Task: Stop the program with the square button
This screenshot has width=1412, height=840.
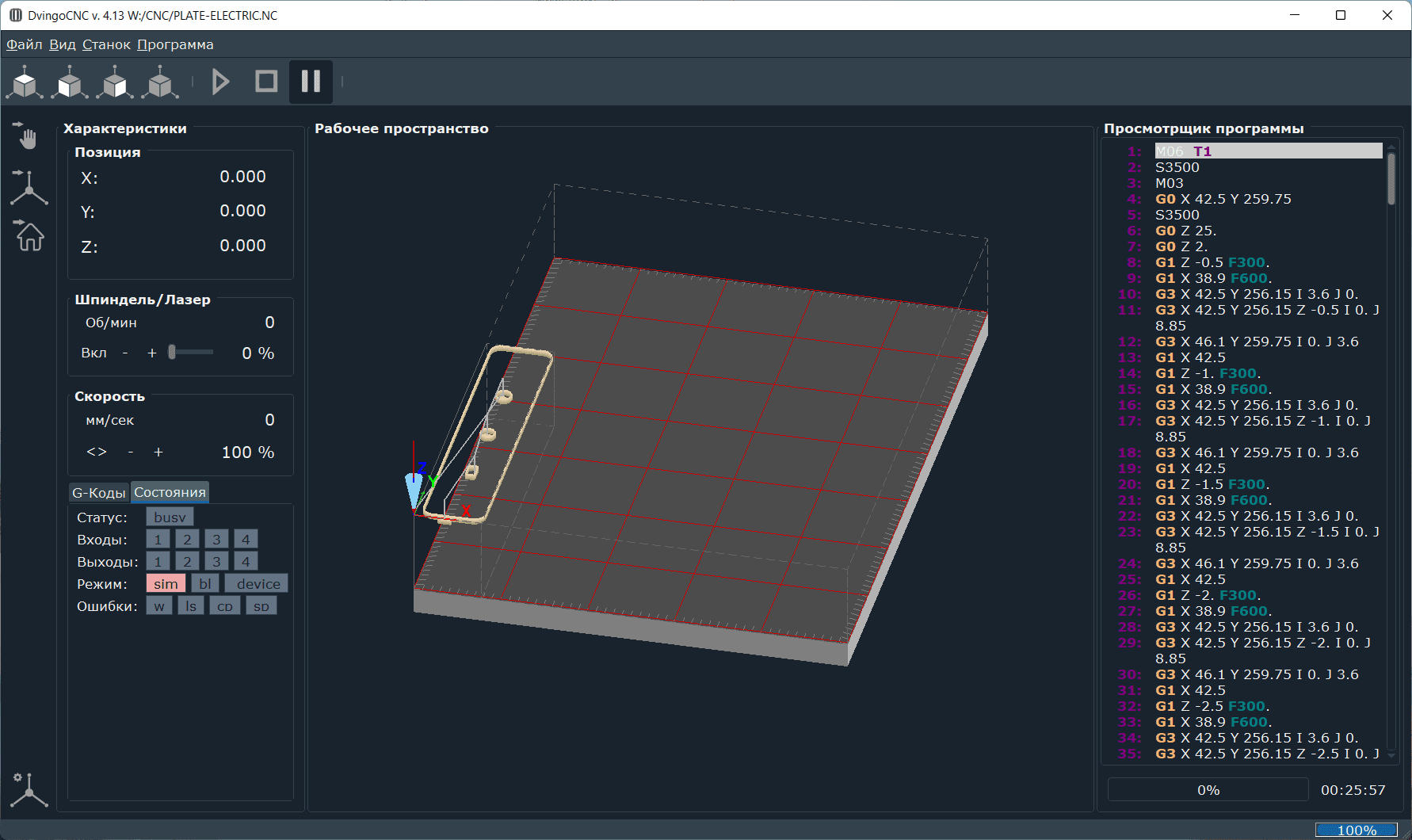Action: [x=266, y=82]
